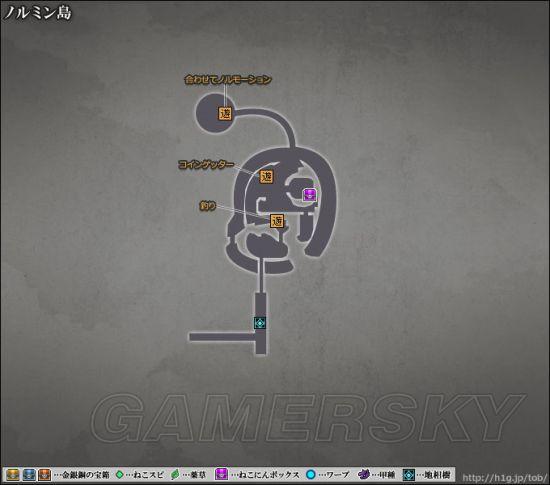
Task: Click the silver treasure chest legend icon
Action: click(29, 475)
